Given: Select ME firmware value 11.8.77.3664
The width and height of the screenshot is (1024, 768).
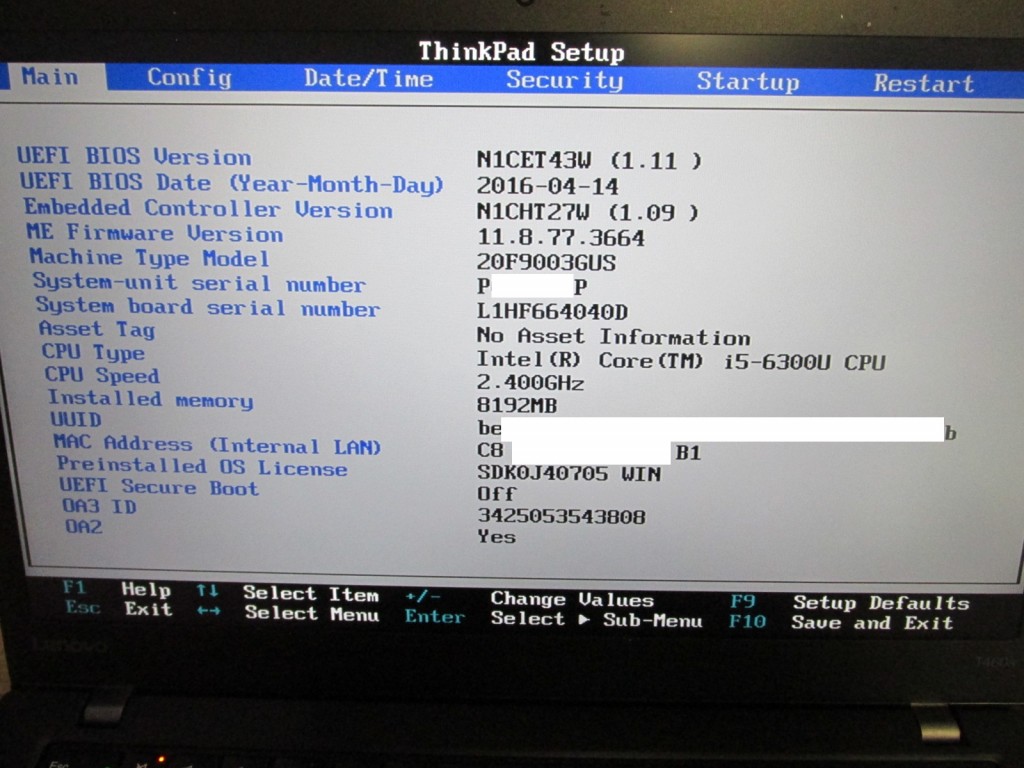Looking at the screenshot, I should (x=561, y=238).
